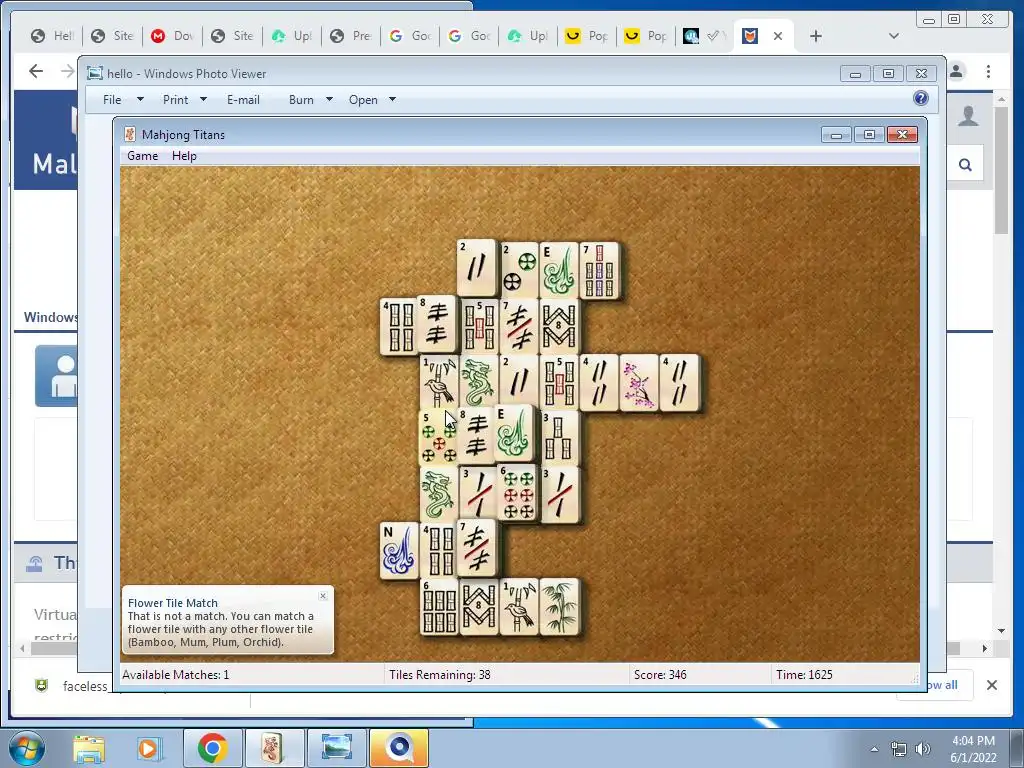Image resolution: width=1024 pixels, height=768 pixels.
Task: Click Print in Photo Viewer toolbar
Action: pos(175,99)
